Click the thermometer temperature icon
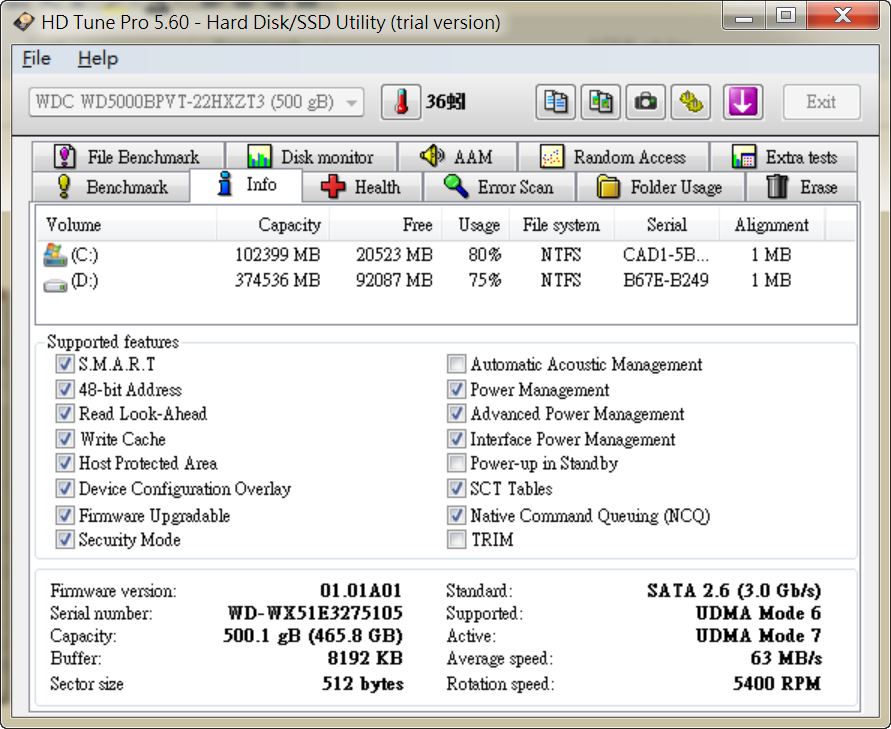 (401, 102)
